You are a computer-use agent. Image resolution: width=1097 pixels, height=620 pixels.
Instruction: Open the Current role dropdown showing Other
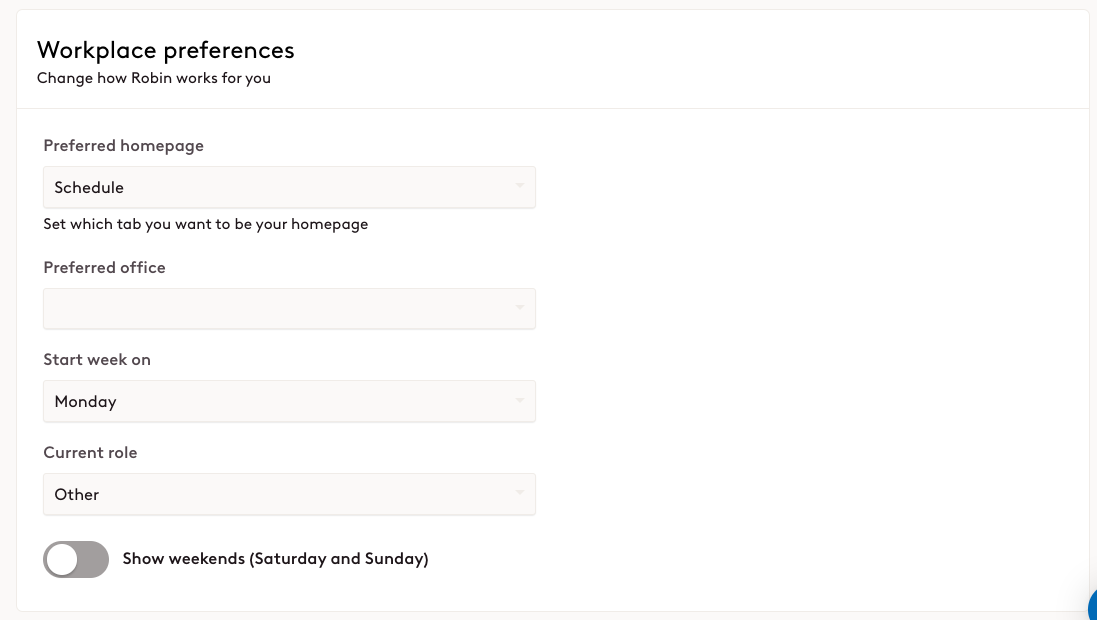tap(289, 494)
